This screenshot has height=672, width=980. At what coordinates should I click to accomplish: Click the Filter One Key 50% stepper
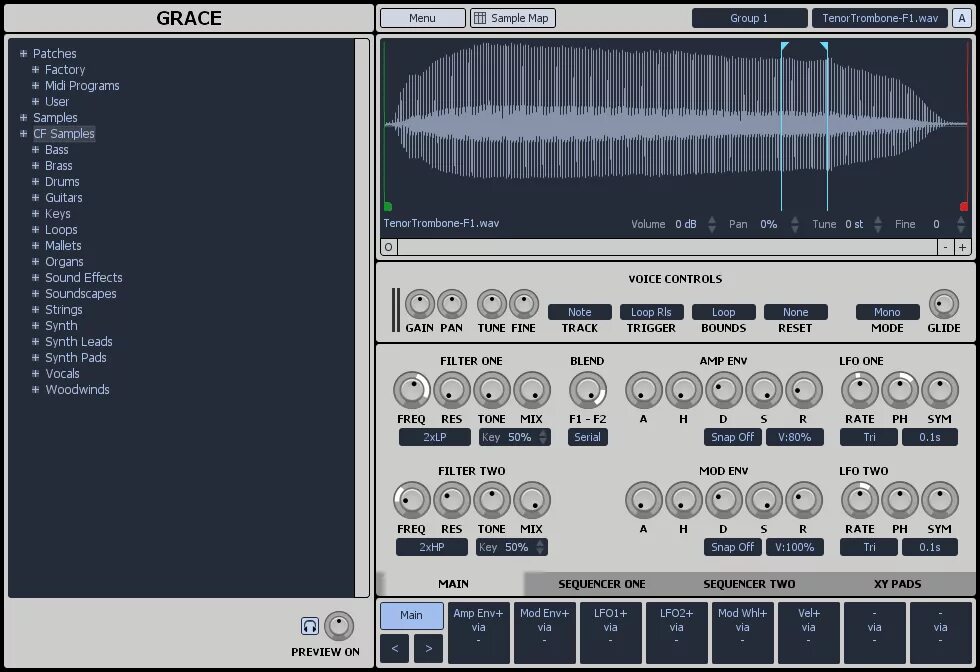543,437
